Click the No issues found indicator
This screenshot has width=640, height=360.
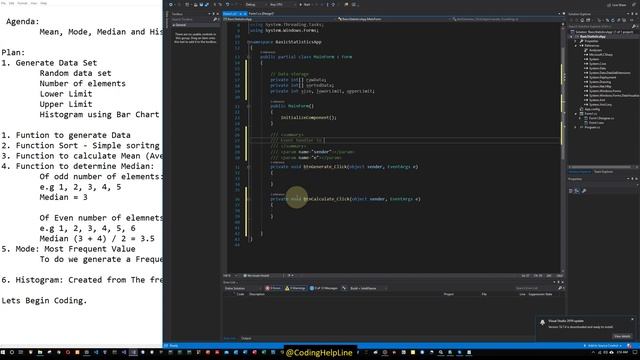point(256,276)
